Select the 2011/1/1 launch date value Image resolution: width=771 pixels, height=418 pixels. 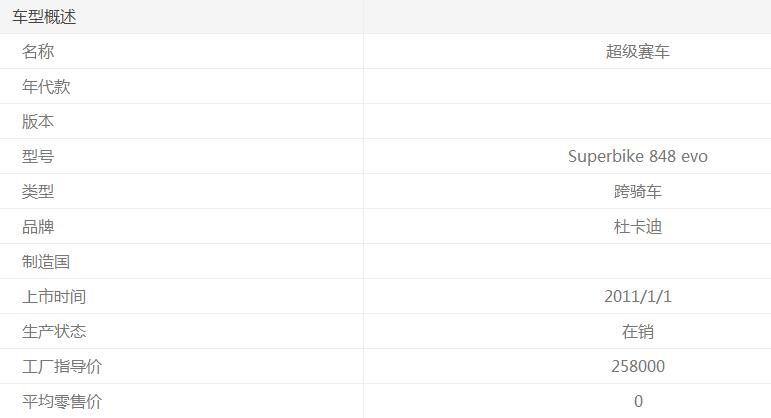click(637, 297)
